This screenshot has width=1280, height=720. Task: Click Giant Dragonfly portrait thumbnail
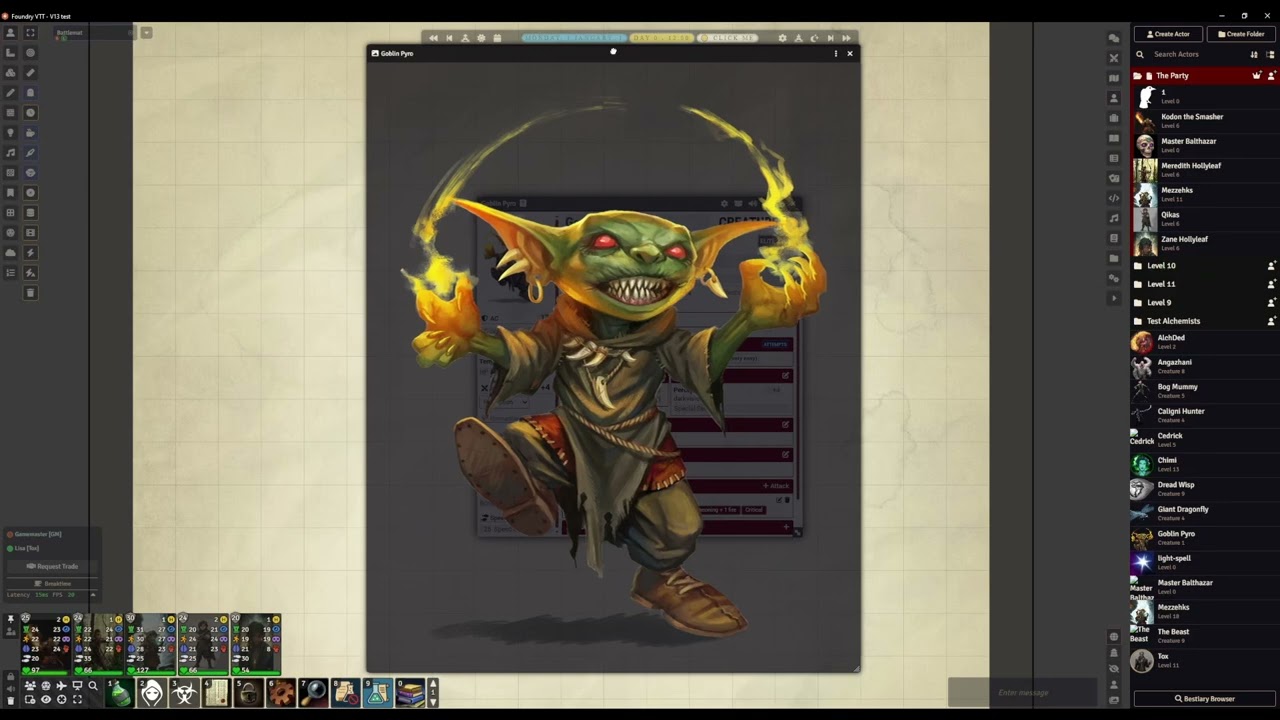pyautogui.click(x=1142, y=513)
